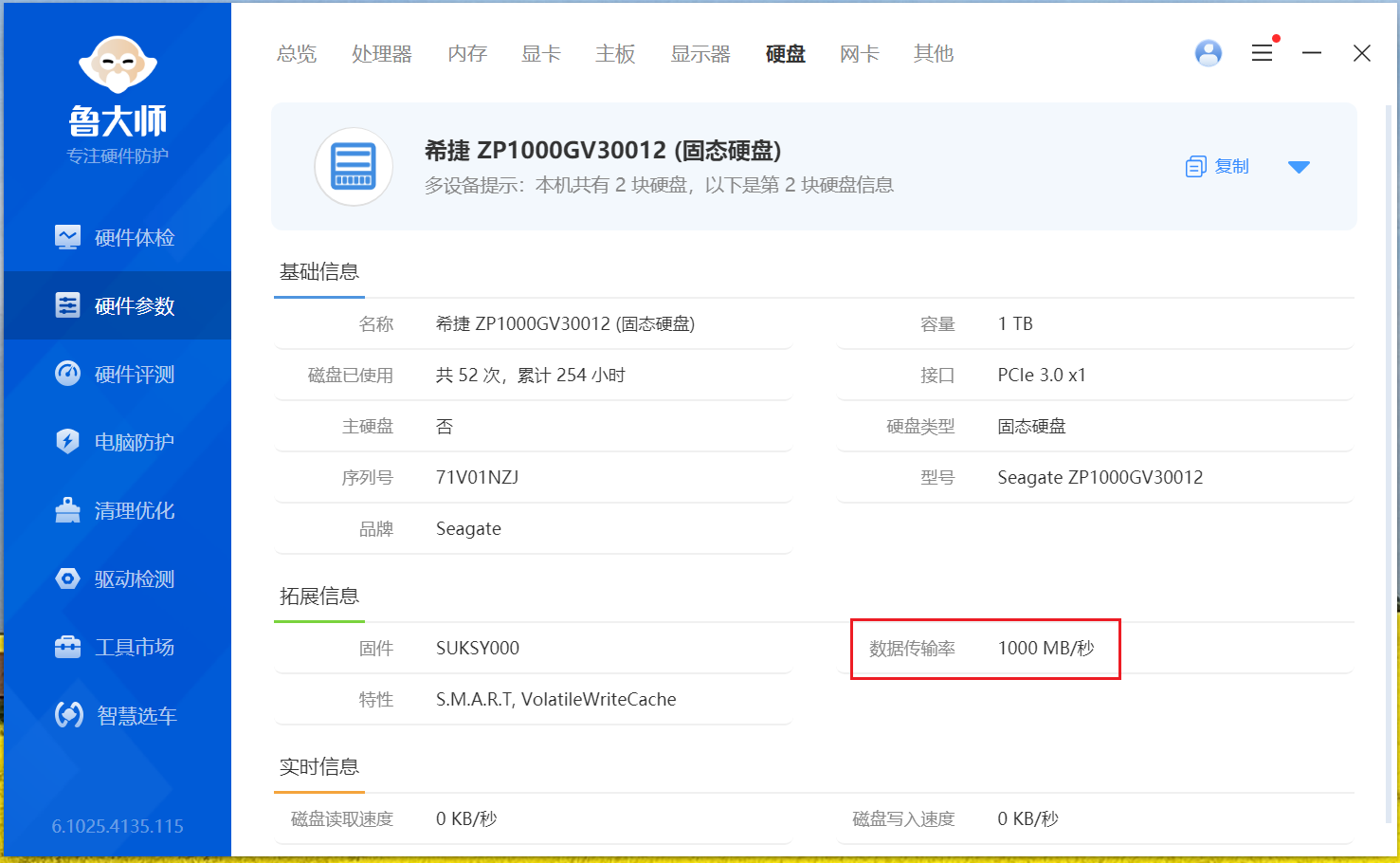Click the 磁盘读取速度 value 0 KB/秒
This screenshot has height=863, width=1400.
pos(465,819)
